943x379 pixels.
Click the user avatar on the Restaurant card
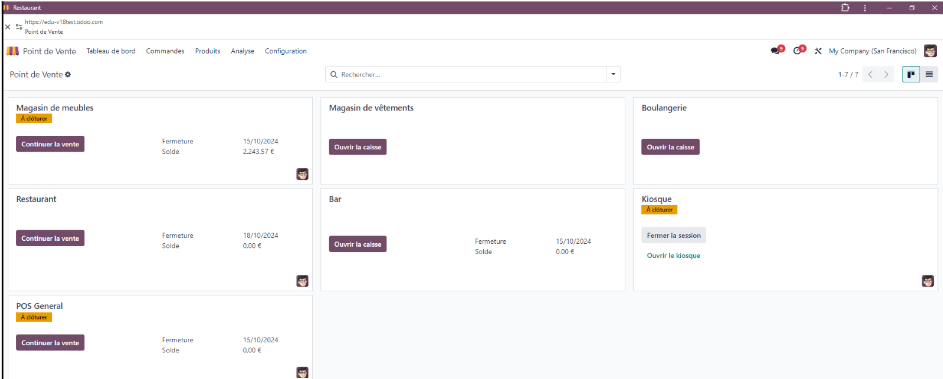[x=303, y=281]
